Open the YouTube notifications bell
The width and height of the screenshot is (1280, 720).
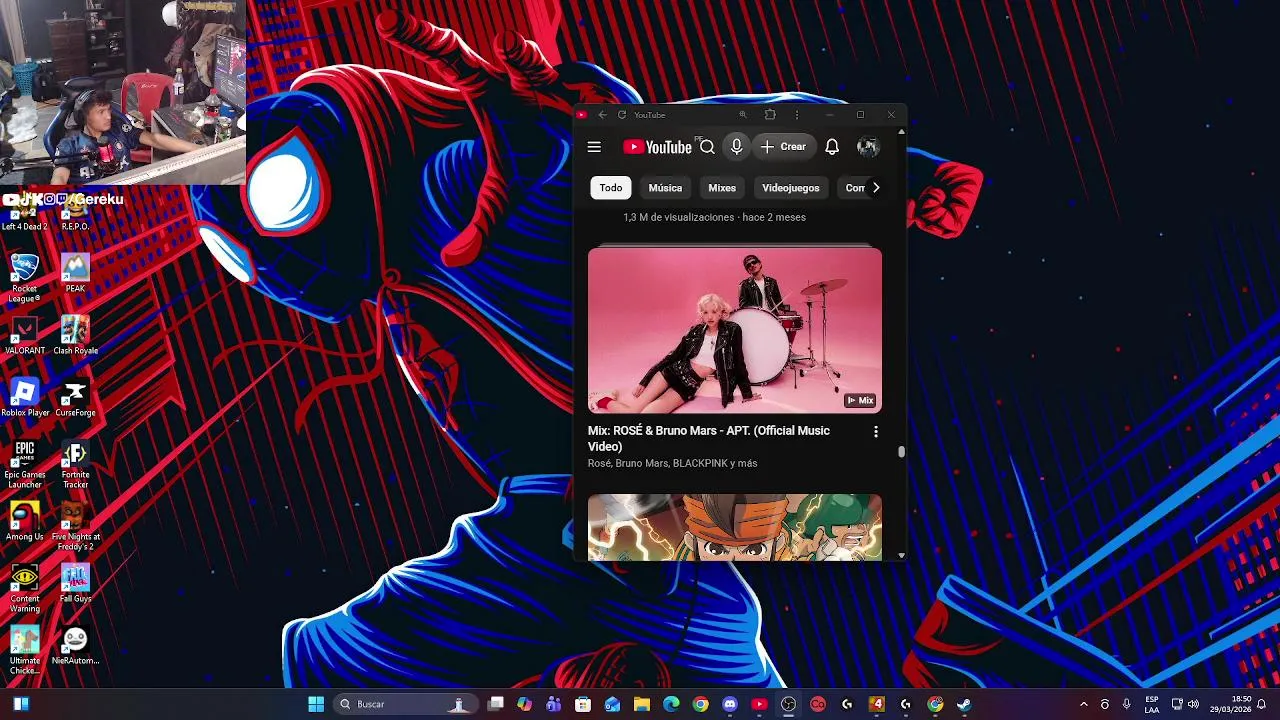(832, 147)
